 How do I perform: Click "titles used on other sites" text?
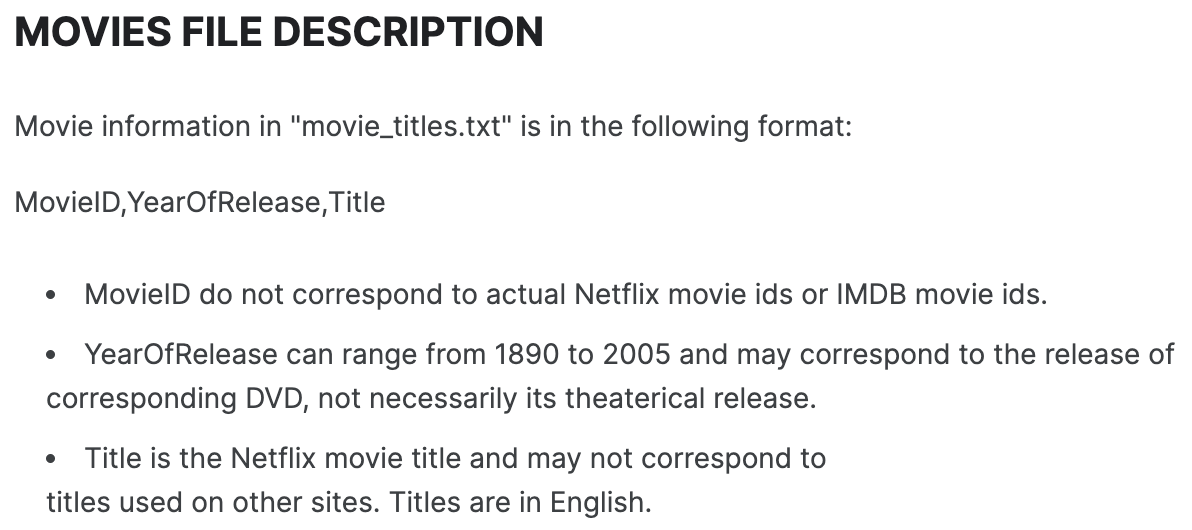click(x=214, y=503)
